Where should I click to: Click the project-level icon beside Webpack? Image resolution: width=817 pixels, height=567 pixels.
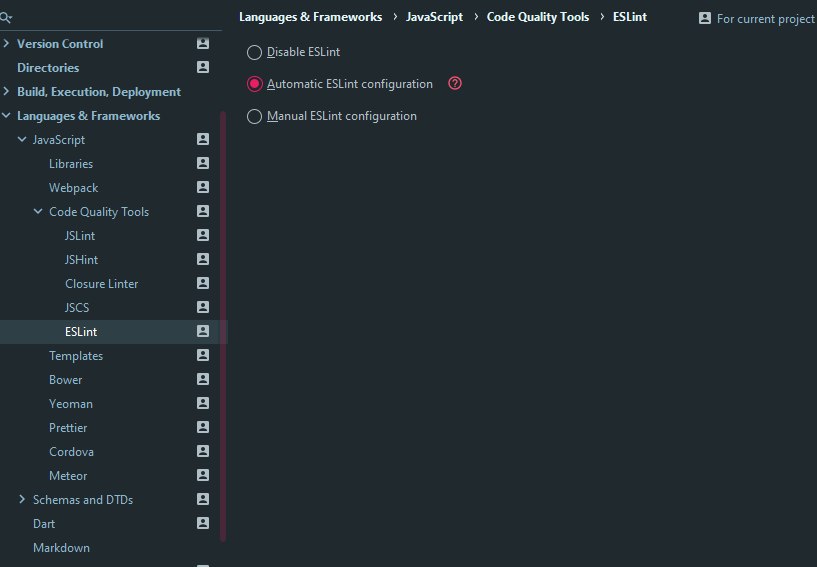pos(203,187)
